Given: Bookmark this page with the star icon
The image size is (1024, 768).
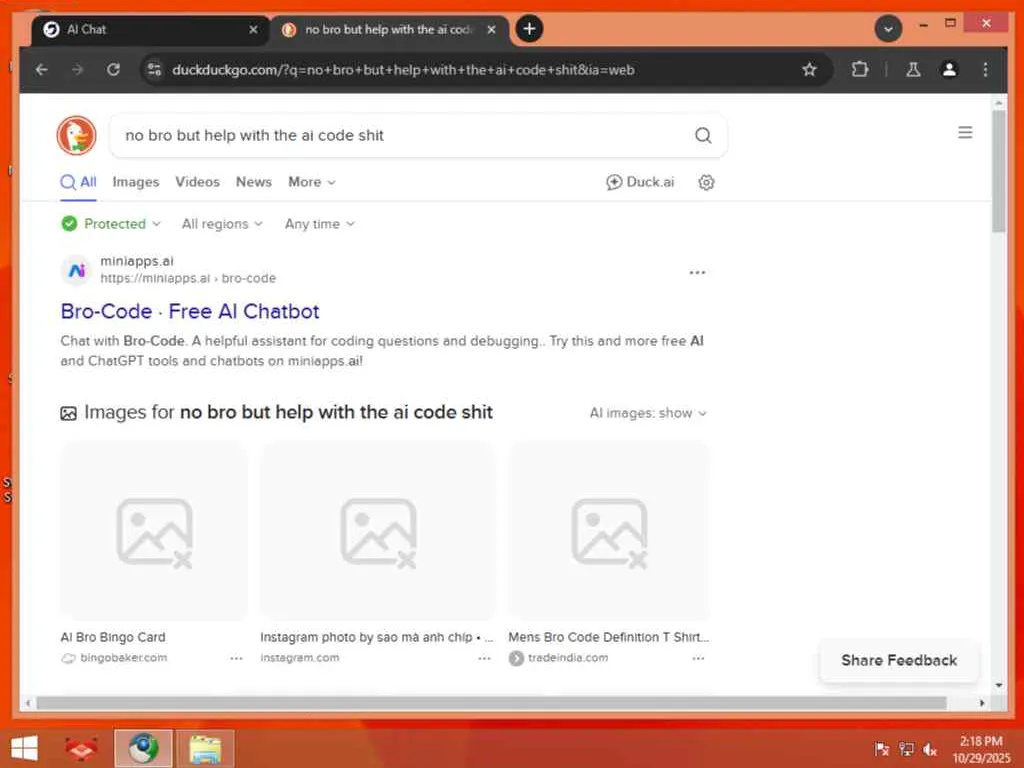Looking at the screenshot, I should point(809,69).
